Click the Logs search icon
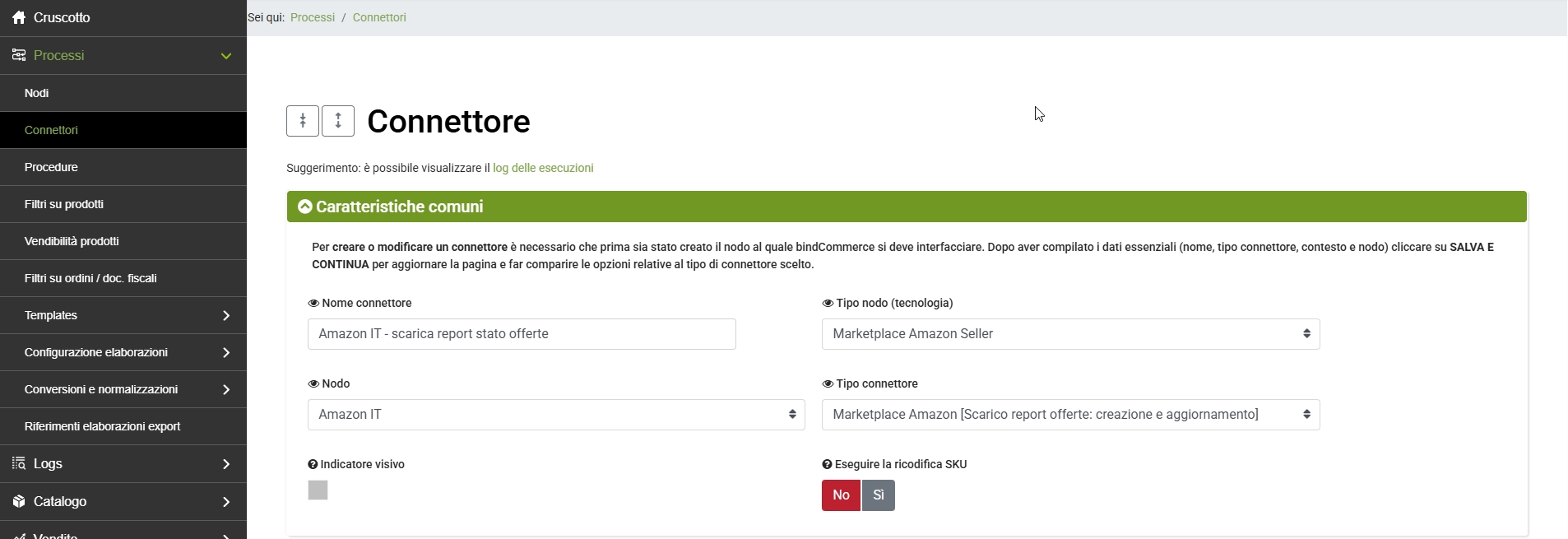This screenshot has height=539, width=1568. (19, 463)
